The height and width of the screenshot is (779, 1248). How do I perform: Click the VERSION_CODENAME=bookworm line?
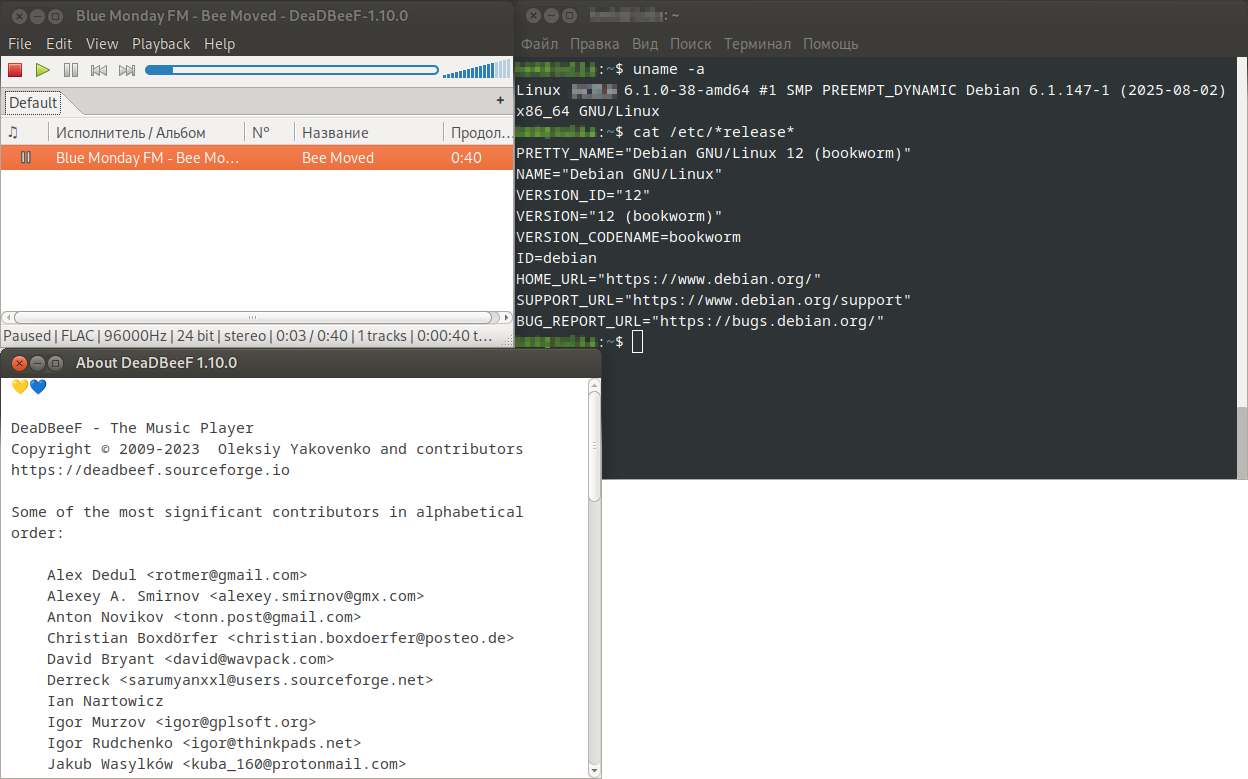pos(628,237)
